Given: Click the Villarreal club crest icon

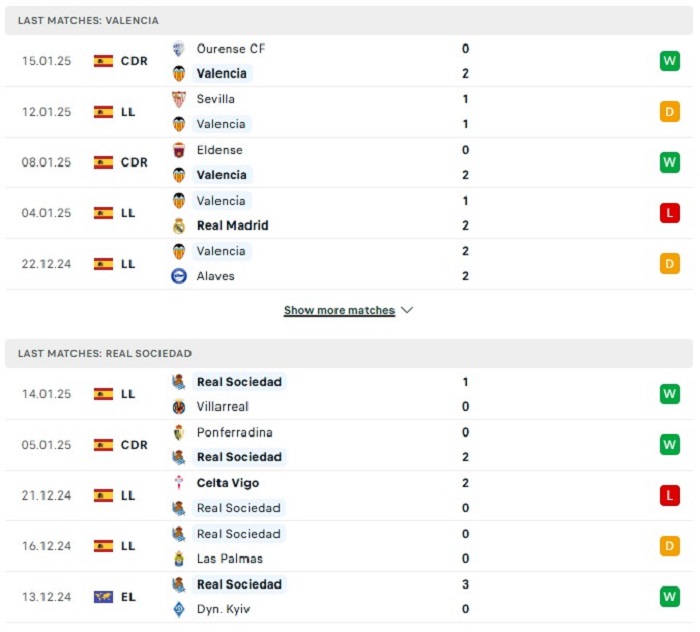Looking at the screenshot, I should tap(179, 407).
